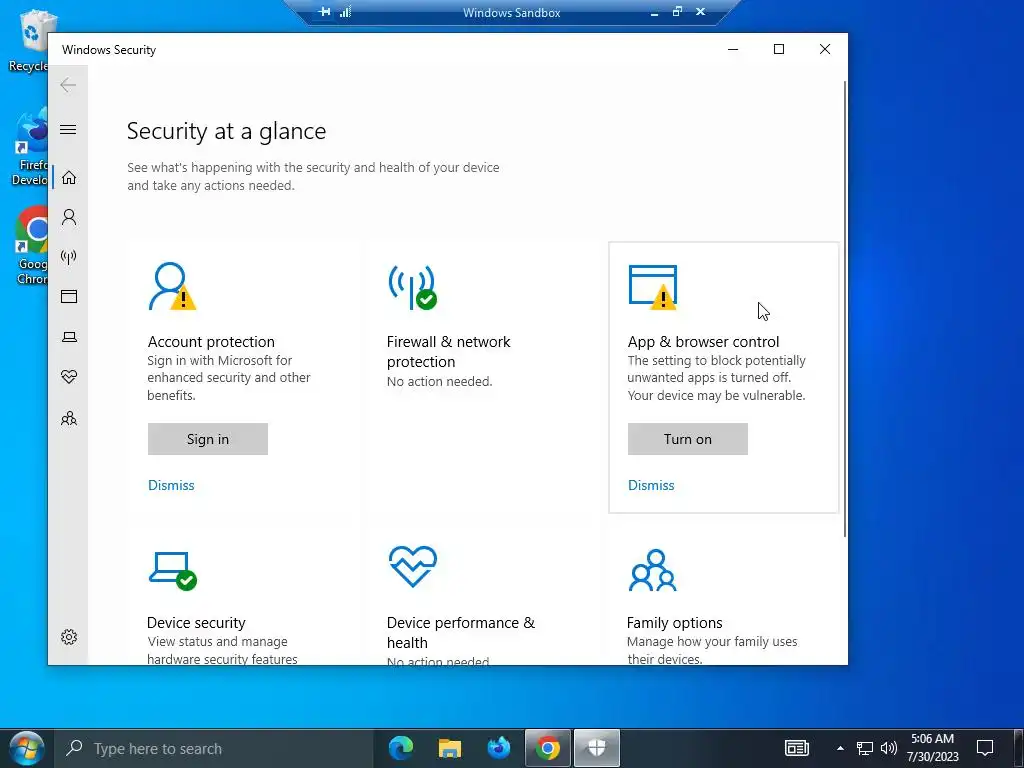The height and width of the screenshot is (768, 1024).
Task: Open Account protection from sidebar person icon
Action: click(x=69, y=217)
